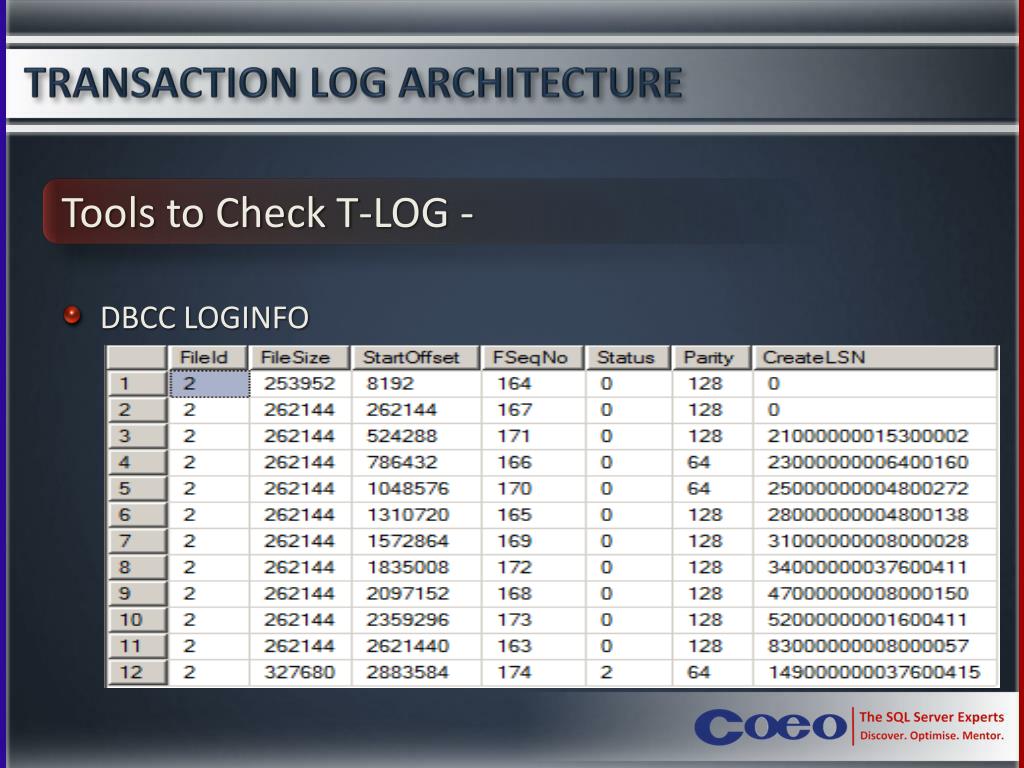
Task: Click FSeqNo value 163
Action: [x=514, y=646]
